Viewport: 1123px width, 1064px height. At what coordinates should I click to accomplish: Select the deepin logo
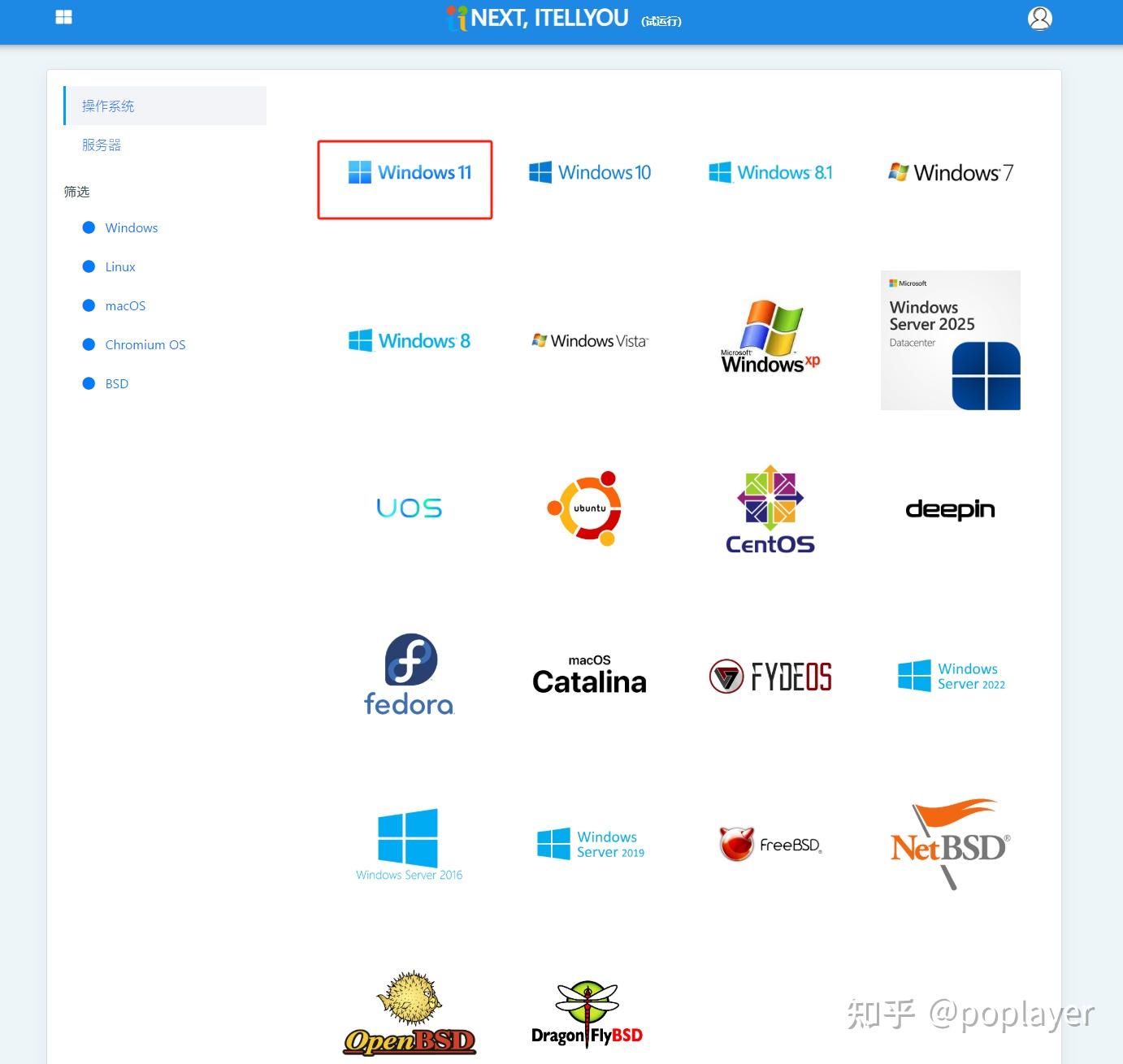tap(951, 509)
